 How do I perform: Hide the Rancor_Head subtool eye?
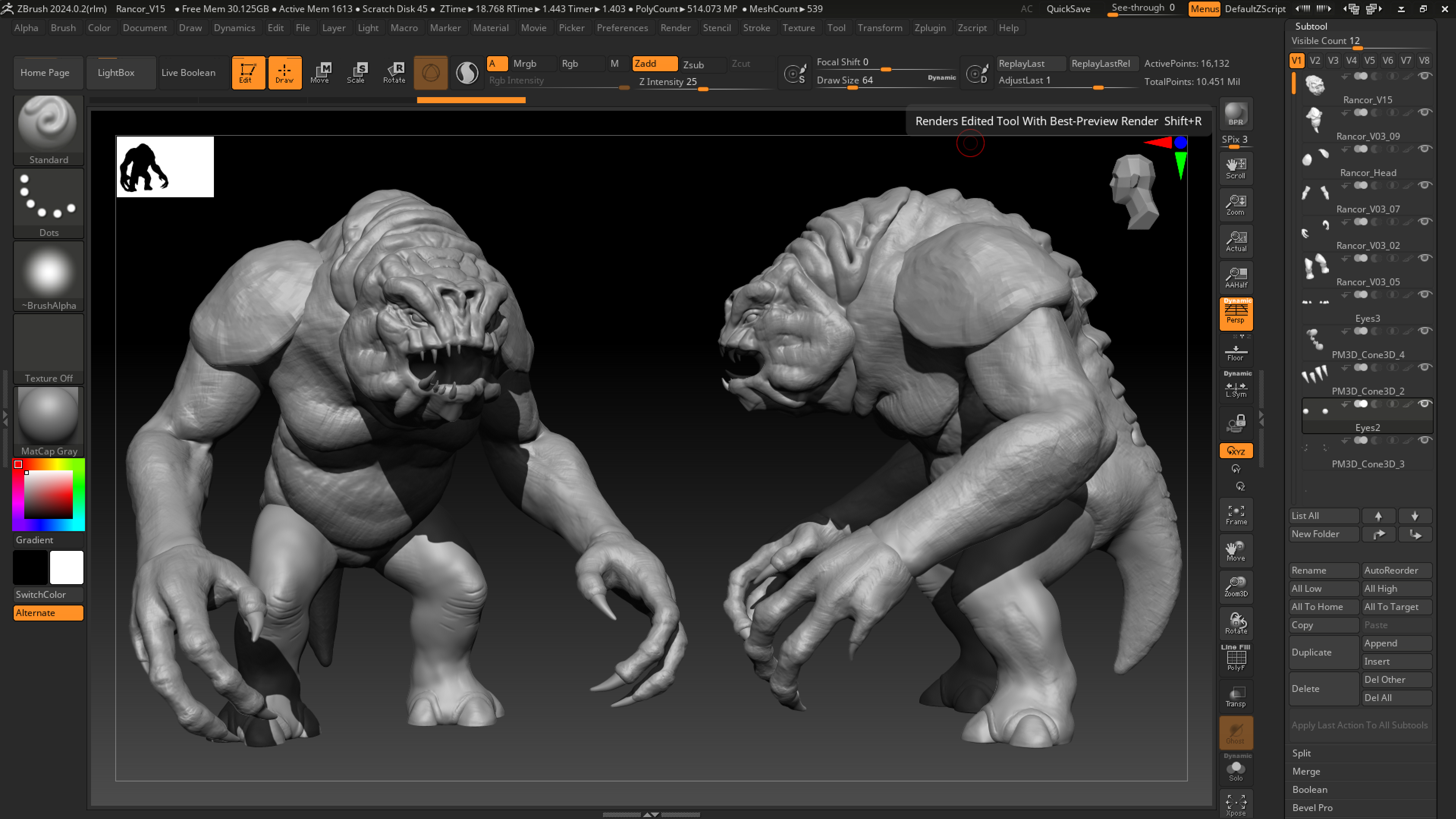[1425, 149]
